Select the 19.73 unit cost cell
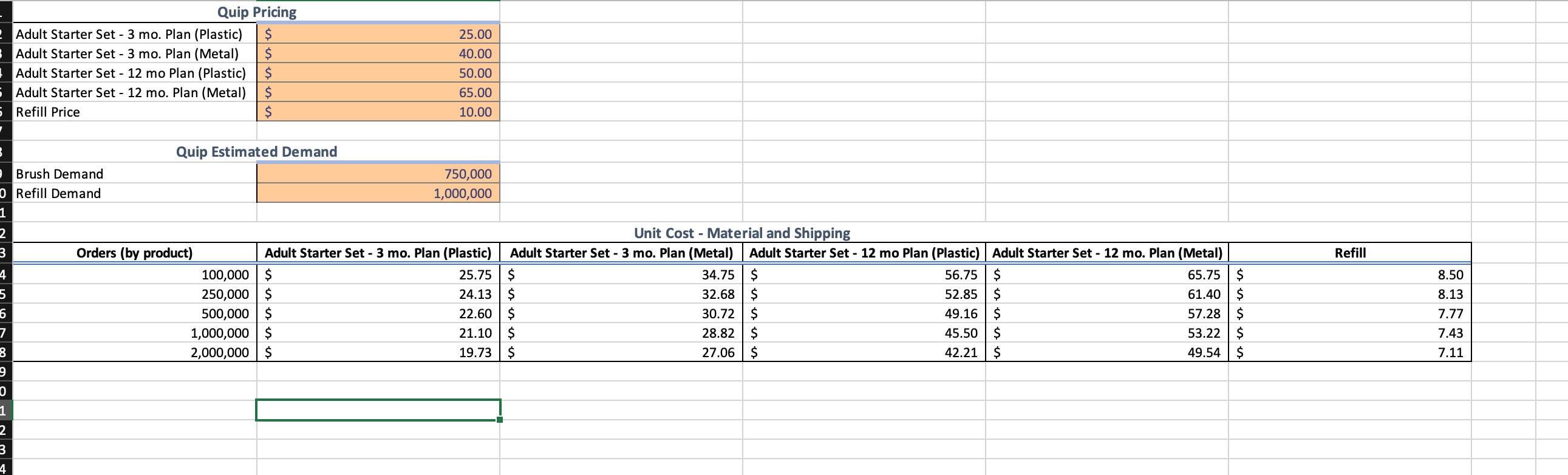1568x475 pixels. point(378,352)
